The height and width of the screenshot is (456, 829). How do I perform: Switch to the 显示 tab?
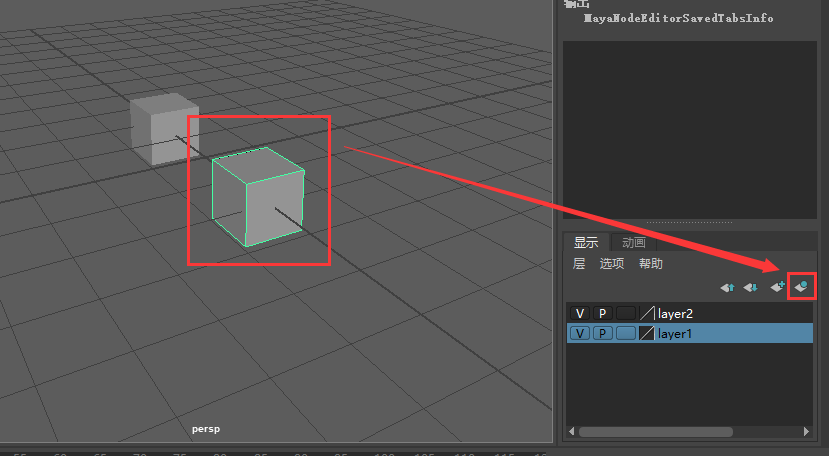586,242
